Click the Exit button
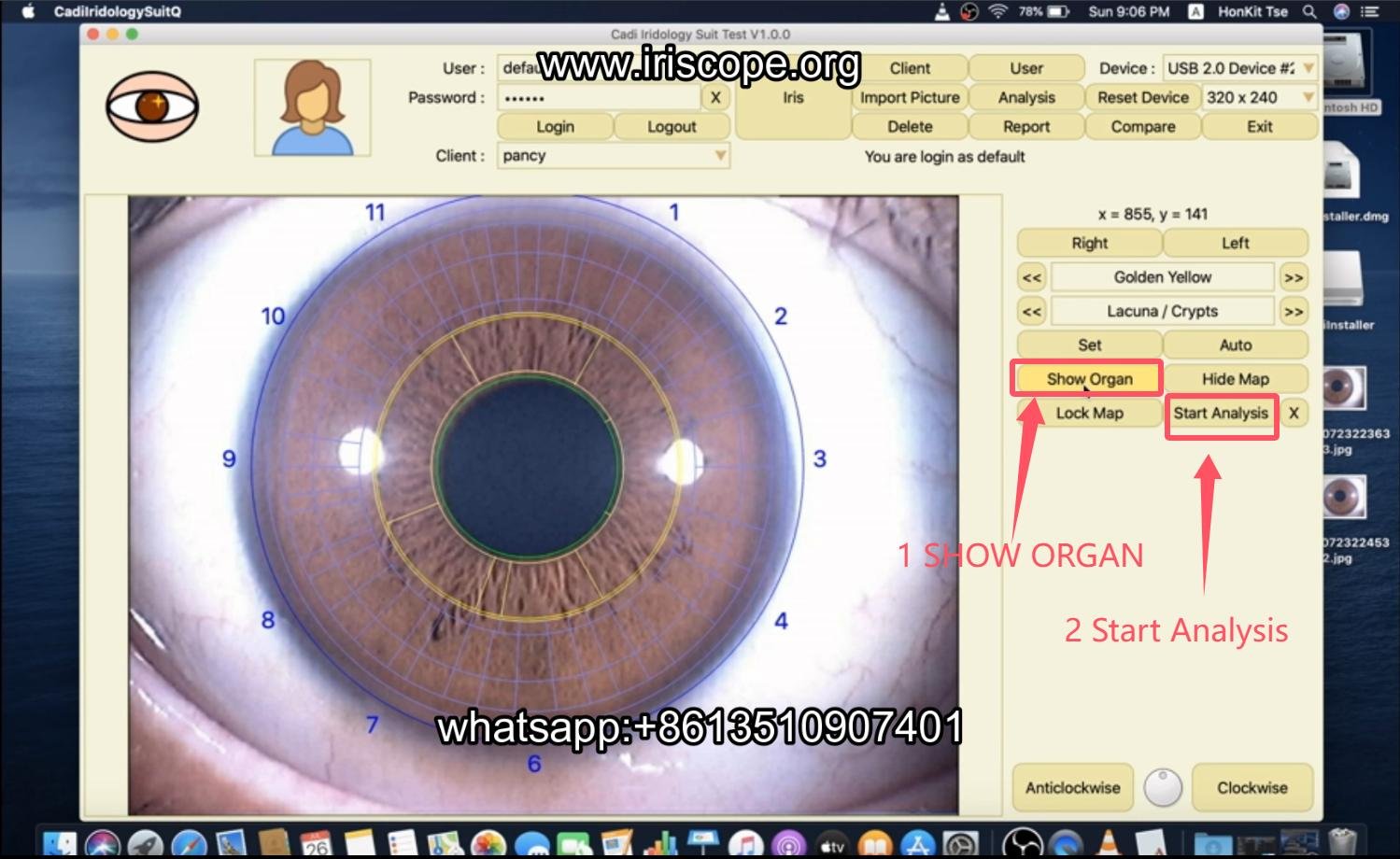 [1260, 126]
